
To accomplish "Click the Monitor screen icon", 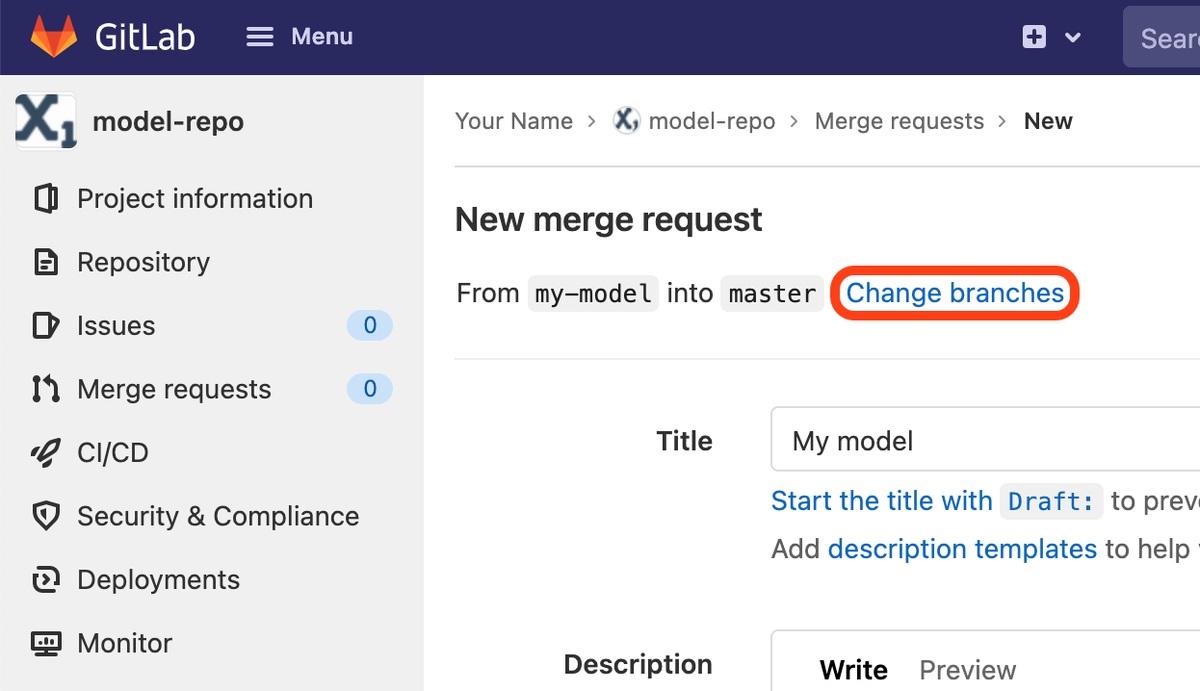I will click(45, 643).
